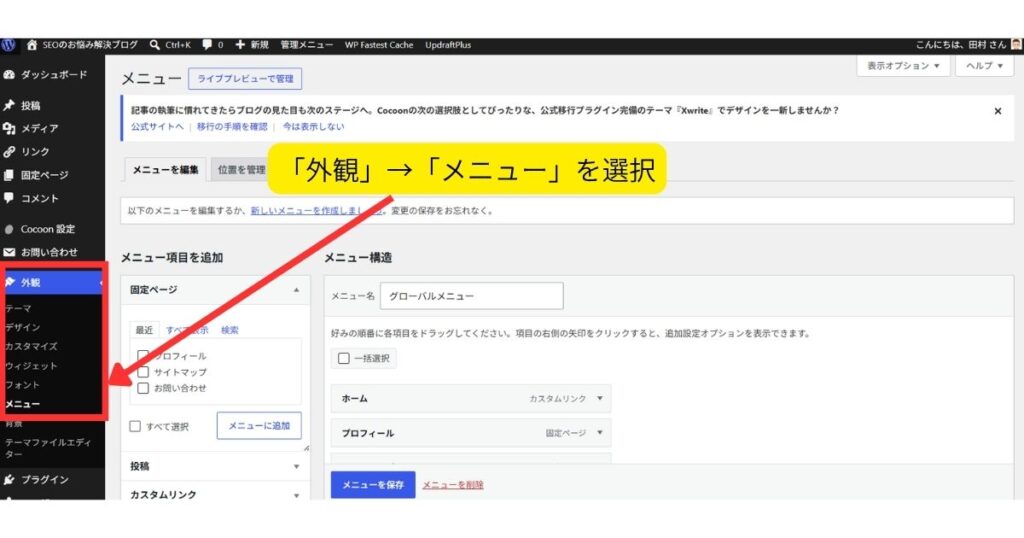Click the プラグイン plug icon in sidebar
The image size is (1024, 538).
(x=9, y=479)
